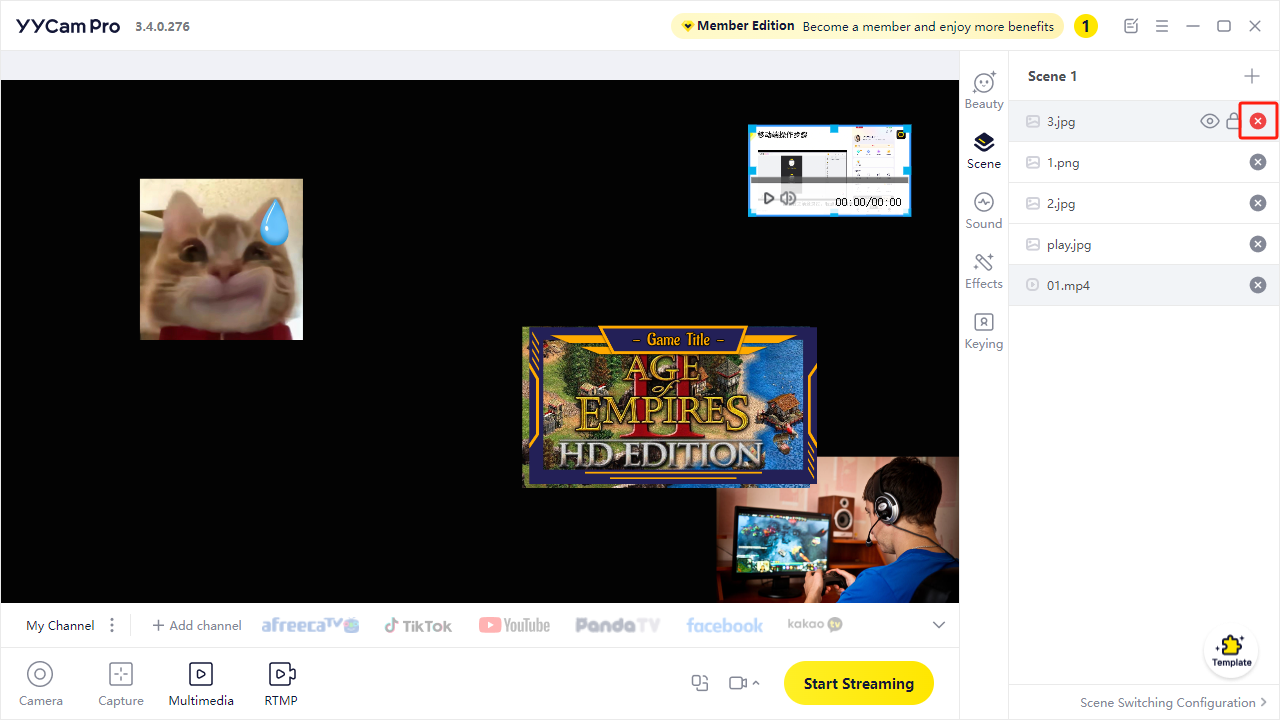The image size is (1280, 720).
Task: Click Add channel
Action: pyautogui.click(x=197, y=625)
